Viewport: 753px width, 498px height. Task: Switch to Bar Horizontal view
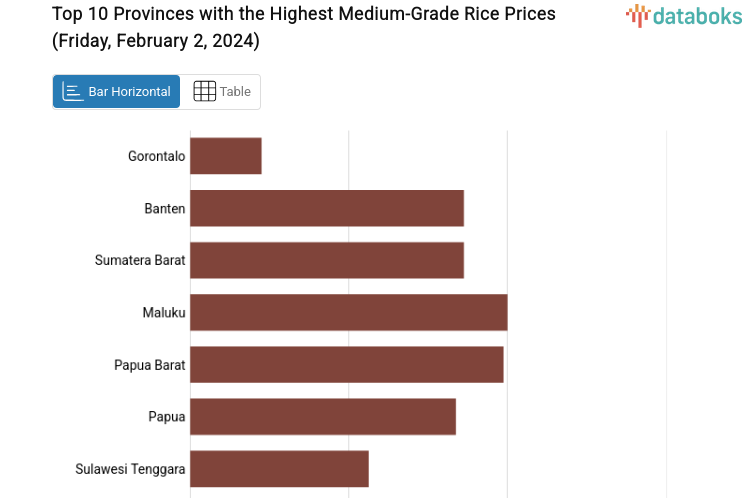[x=117, y=91]
